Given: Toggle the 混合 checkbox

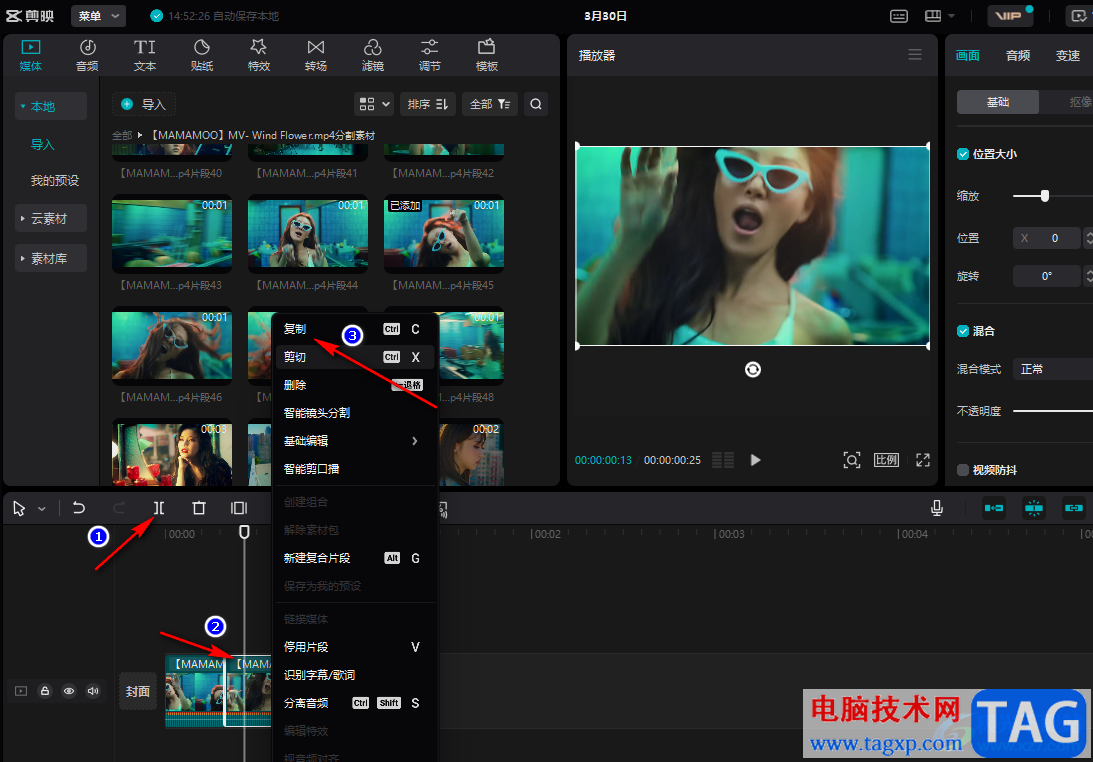Looking at the screenshot, I should (963, 331).
